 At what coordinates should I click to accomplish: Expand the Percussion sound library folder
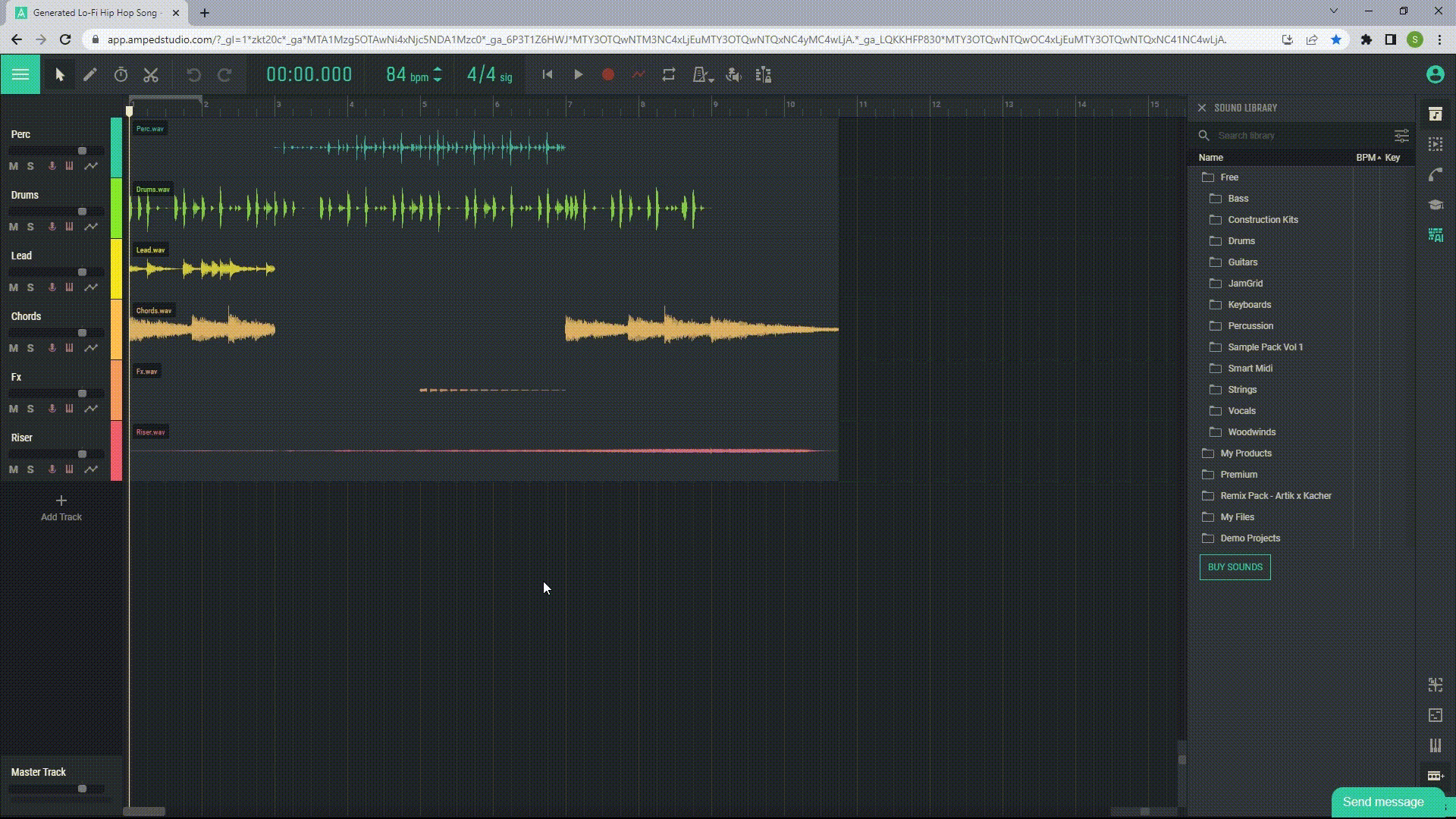click(x=1251, y=325)
